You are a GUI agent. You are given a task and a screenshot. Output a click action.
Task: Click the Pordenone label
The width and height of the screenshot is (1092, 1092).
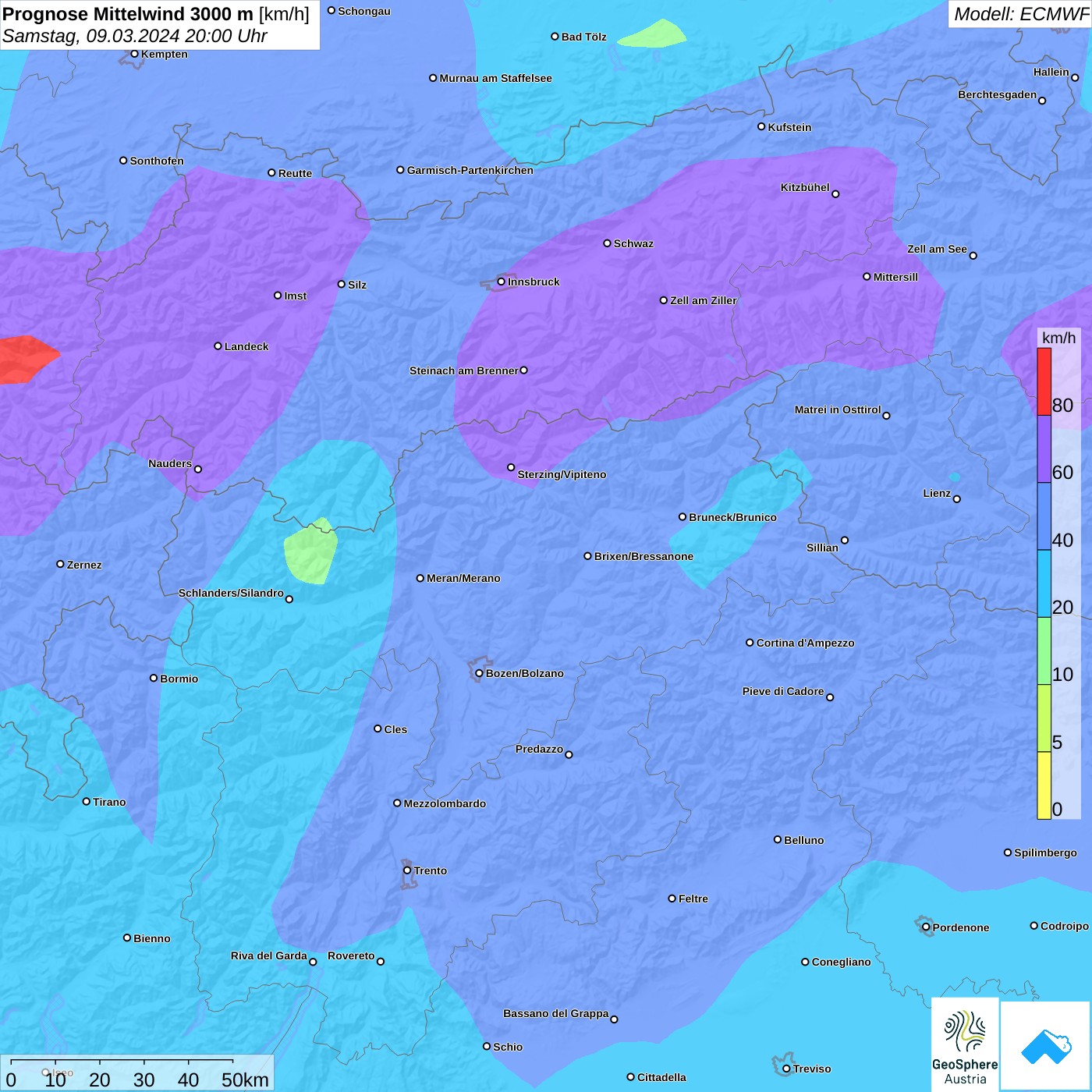tap(961, 927)
